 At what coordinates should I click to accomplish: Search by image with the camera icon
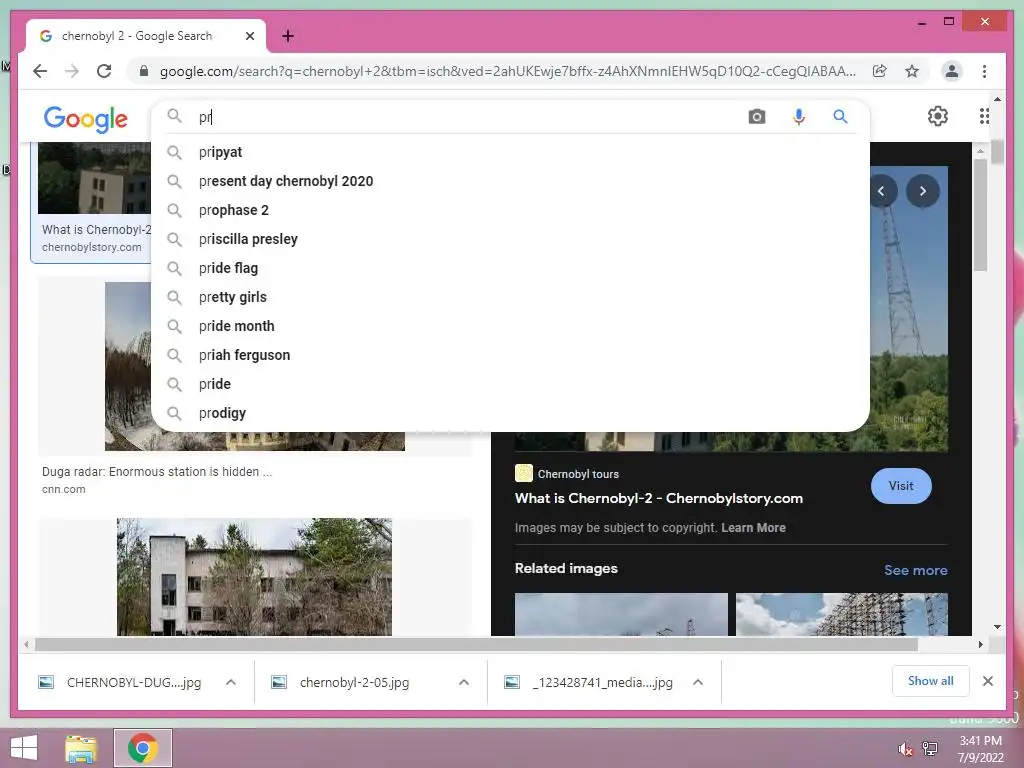point(757,117)
